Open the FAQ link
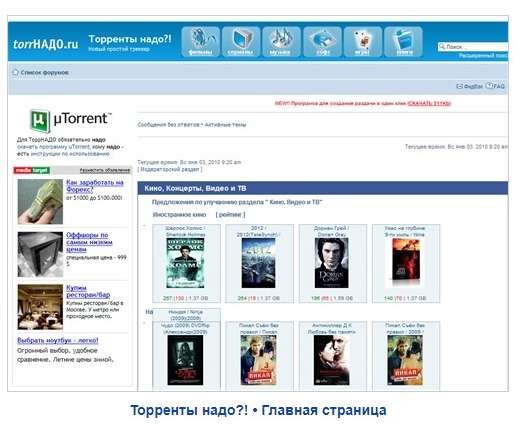 pyautogui.click(x=499, y=86)
